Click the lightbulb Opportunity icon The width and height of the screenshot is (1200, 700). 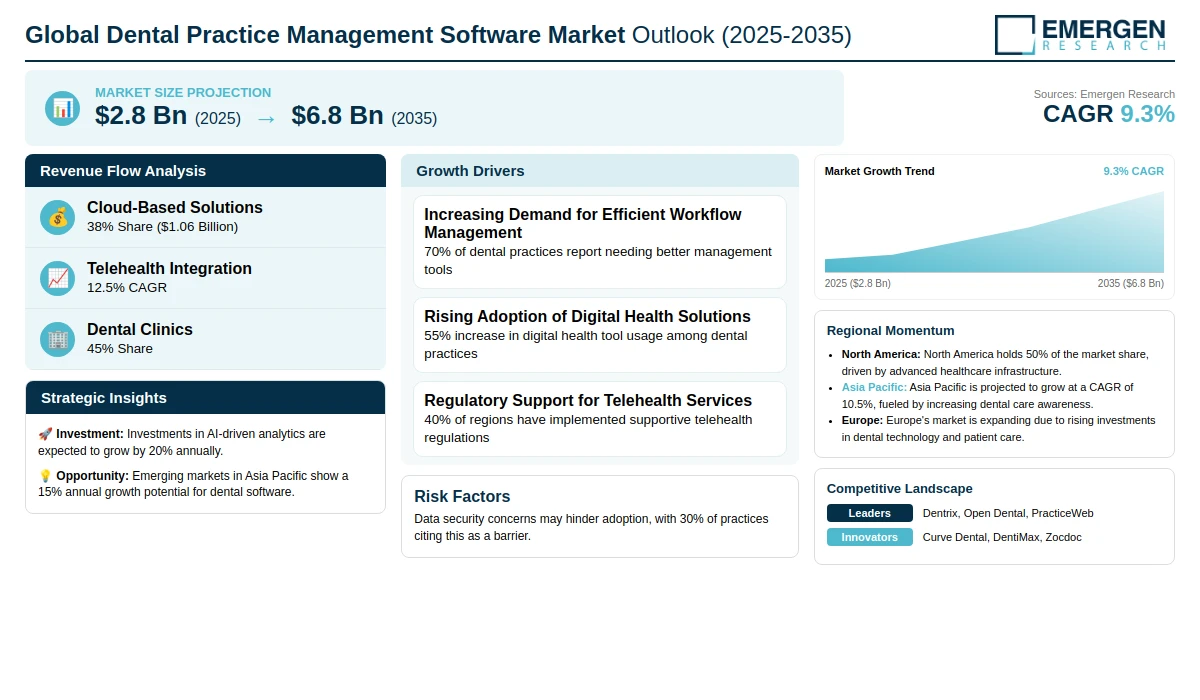45,476
